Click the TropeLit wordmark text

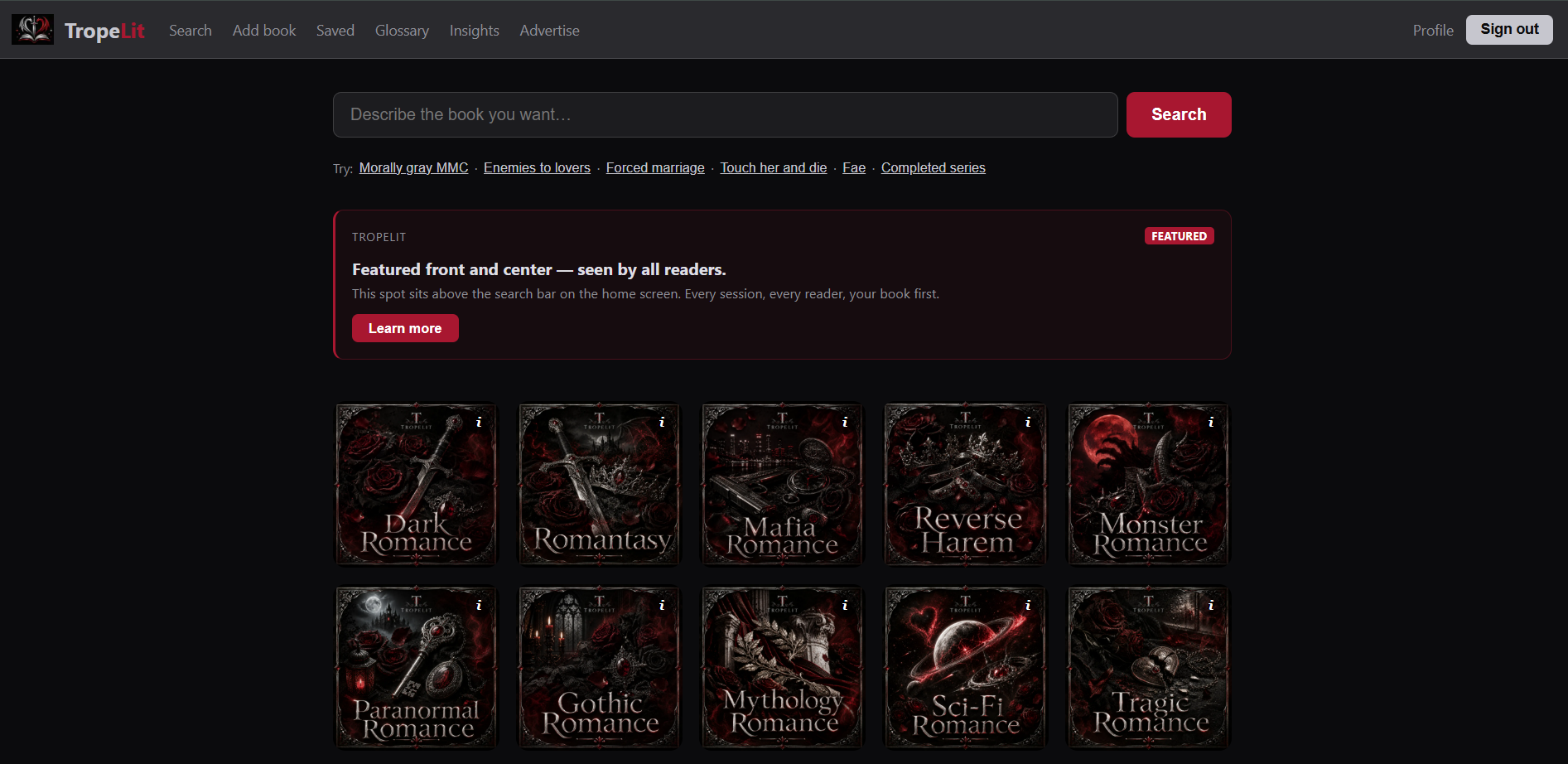point(104,31)
